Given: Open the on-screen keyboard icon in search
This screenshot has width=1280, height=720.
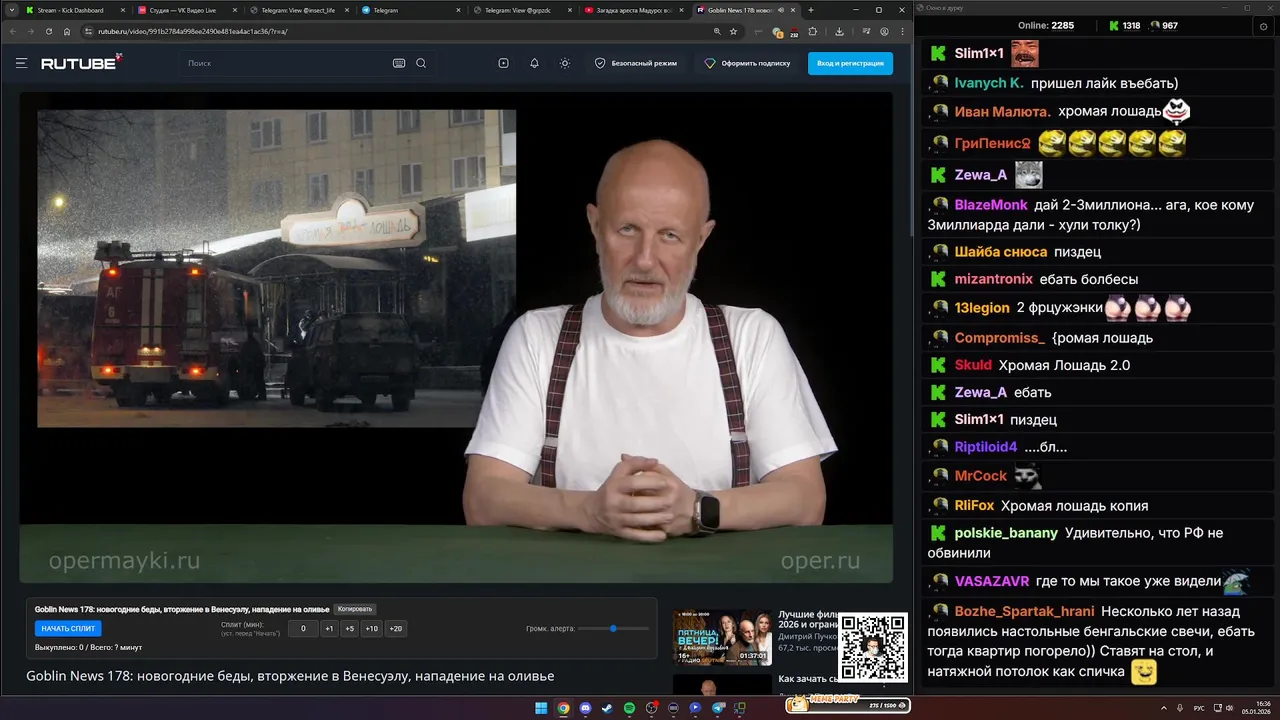Looking at the screenshot, I should [399, 63].
